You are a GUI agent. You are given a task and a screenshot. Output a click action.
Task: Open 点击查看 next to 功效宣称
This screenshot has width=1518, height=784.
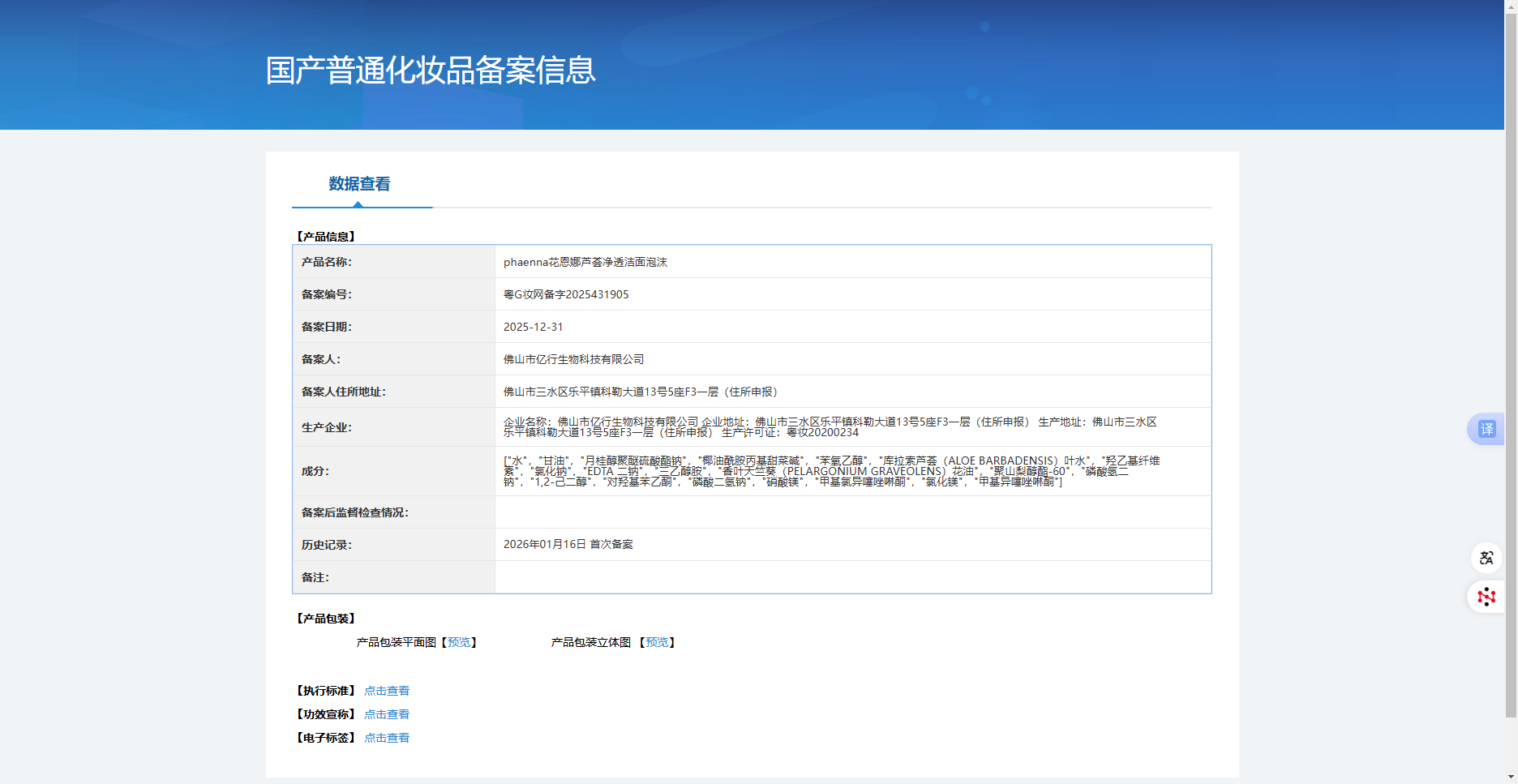tap(387, 714)
